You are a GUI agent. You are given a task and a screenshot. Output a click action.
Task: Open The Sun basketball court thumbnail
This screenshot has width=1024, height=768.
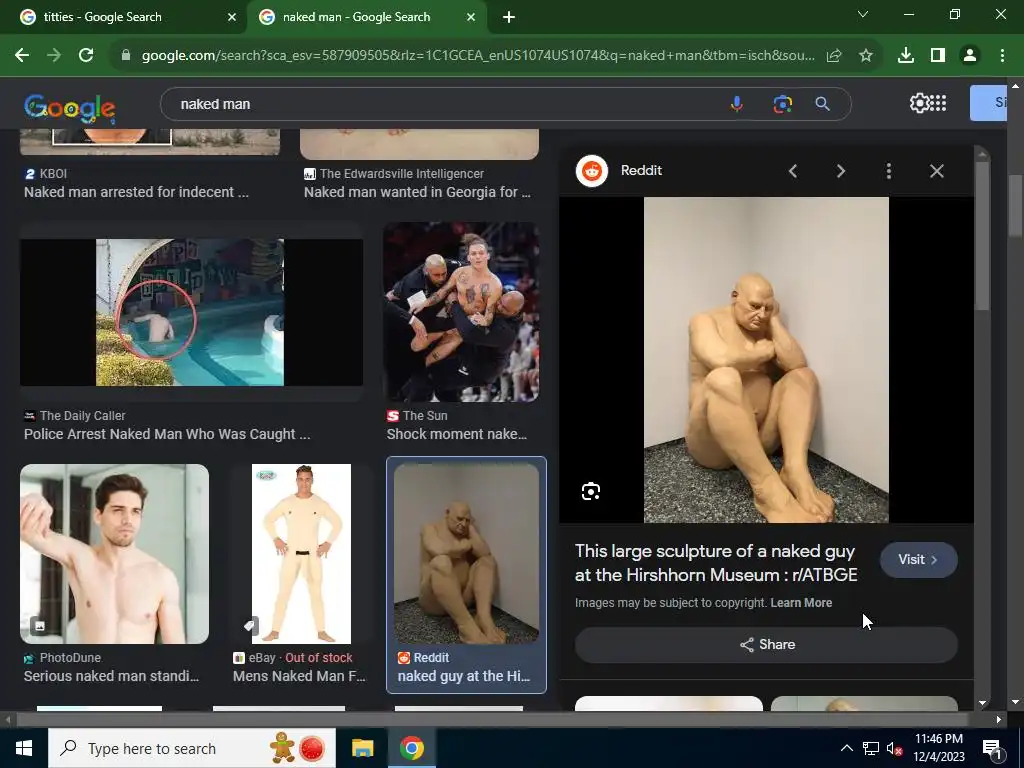(461, 312)
